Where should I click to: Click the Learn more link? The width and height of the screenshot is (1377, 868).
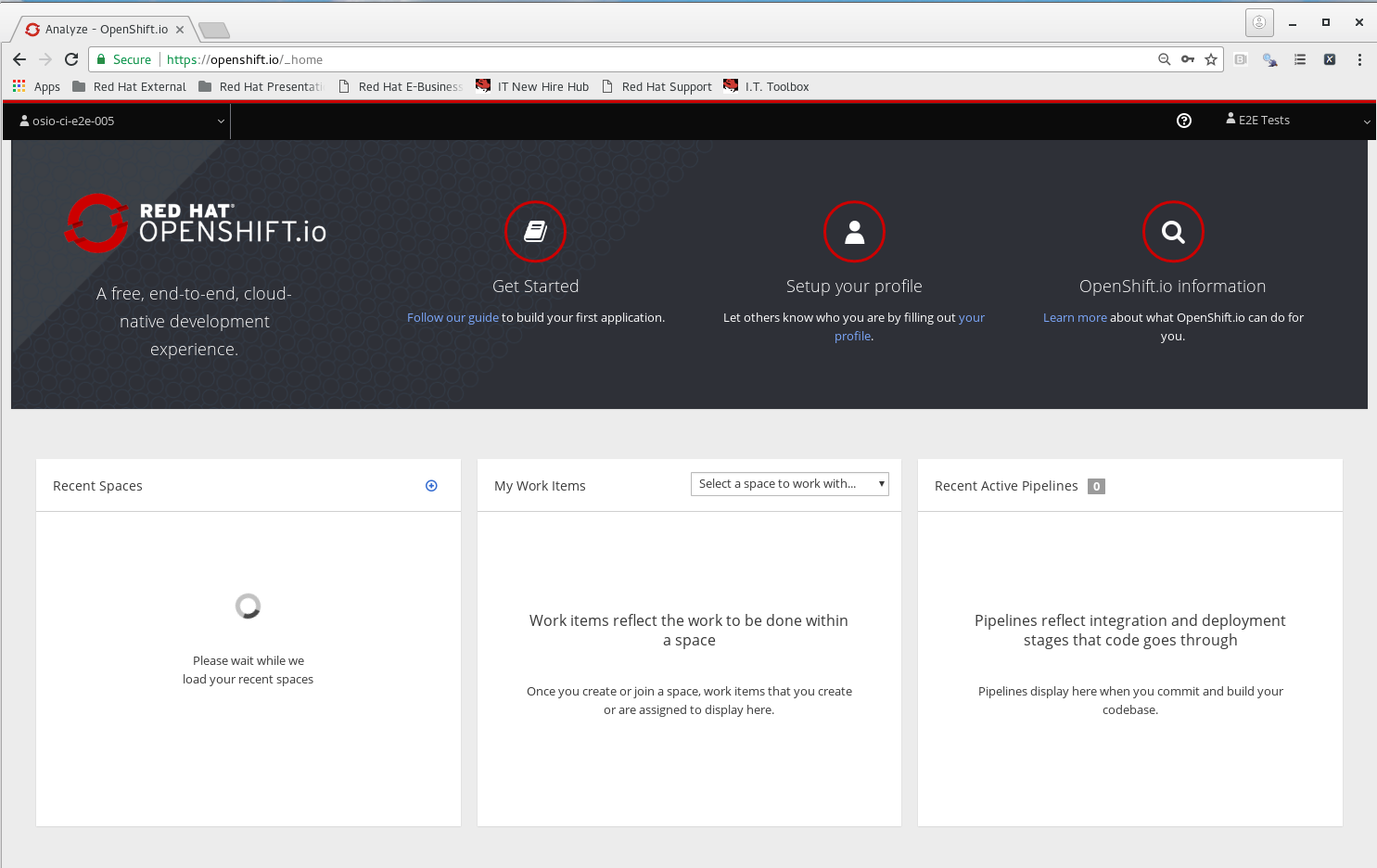1074,316
